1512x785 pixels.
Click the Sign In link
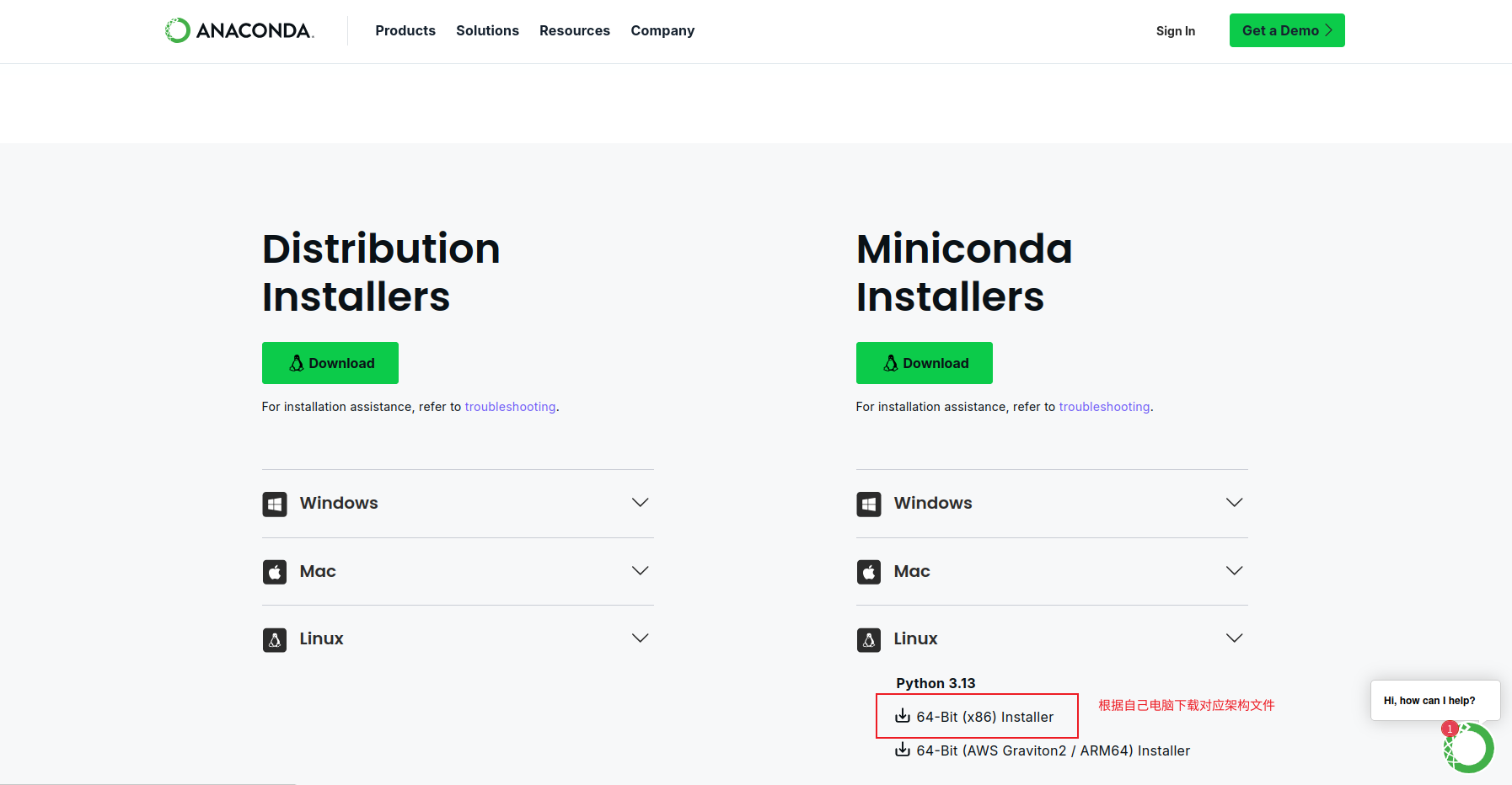click(x=1176, y=31)
